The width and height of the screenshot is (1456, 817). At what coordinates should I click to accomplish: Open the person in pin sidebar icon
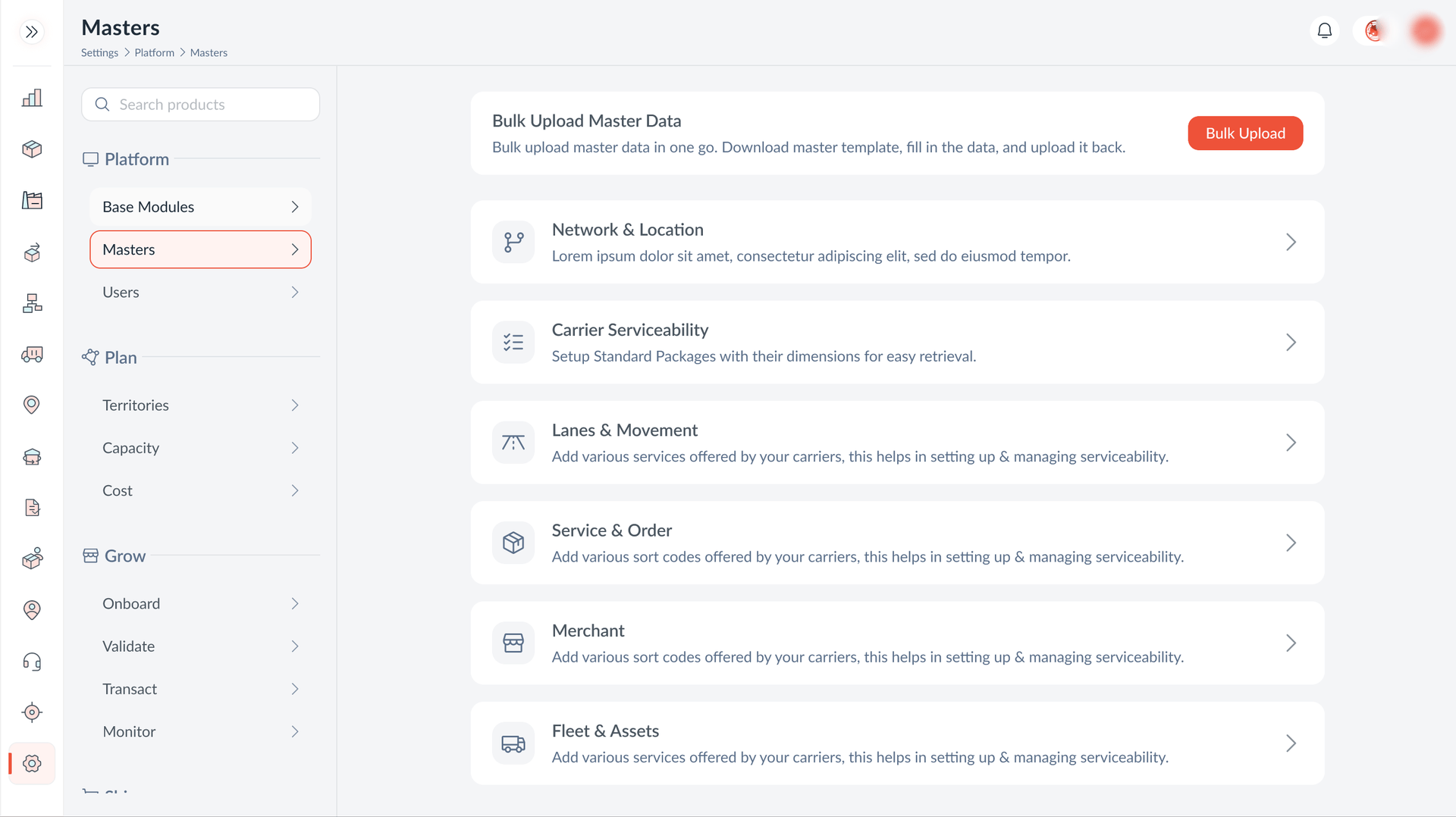[x=32, y=610]
